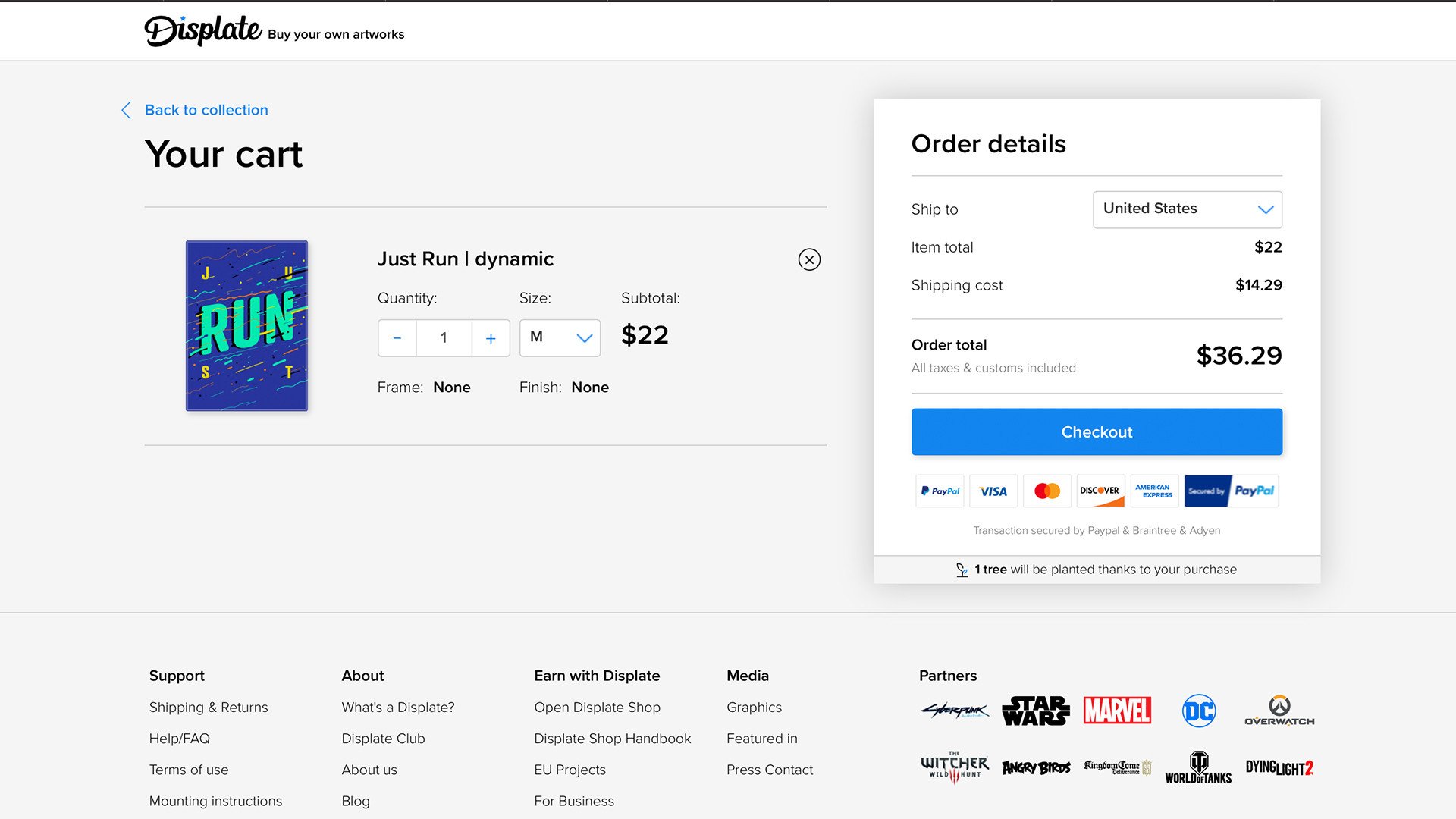Click the $14.29 shipping cost value
The image size is (1456, 819).
tap(1259, 285)
